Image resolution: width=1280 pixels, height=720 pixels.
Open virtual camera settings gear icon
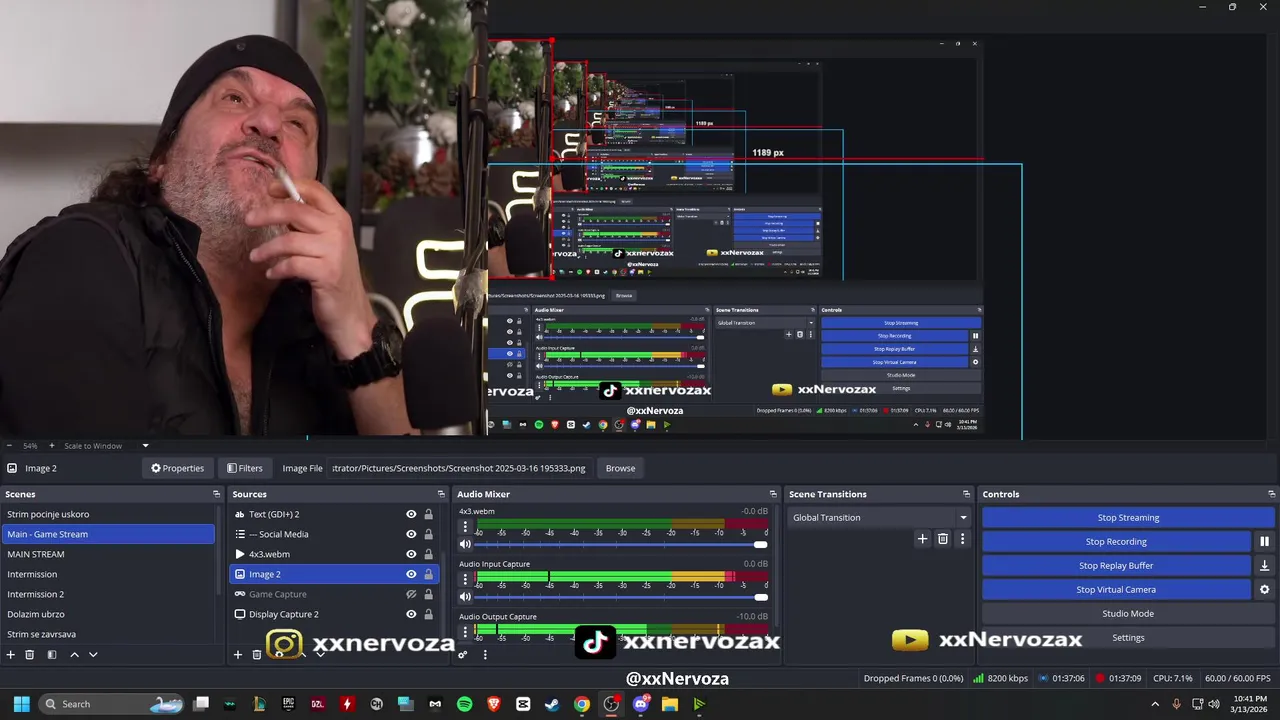(1264, 589)
